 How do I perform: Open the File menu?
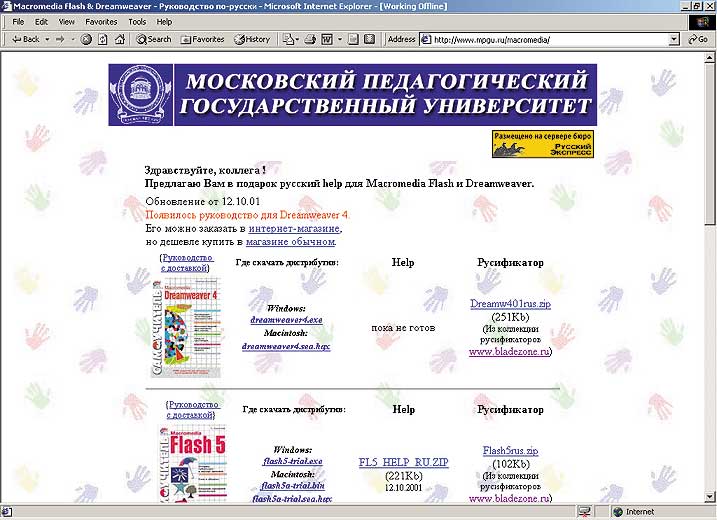pyautogui.click(x=18, y=21)
